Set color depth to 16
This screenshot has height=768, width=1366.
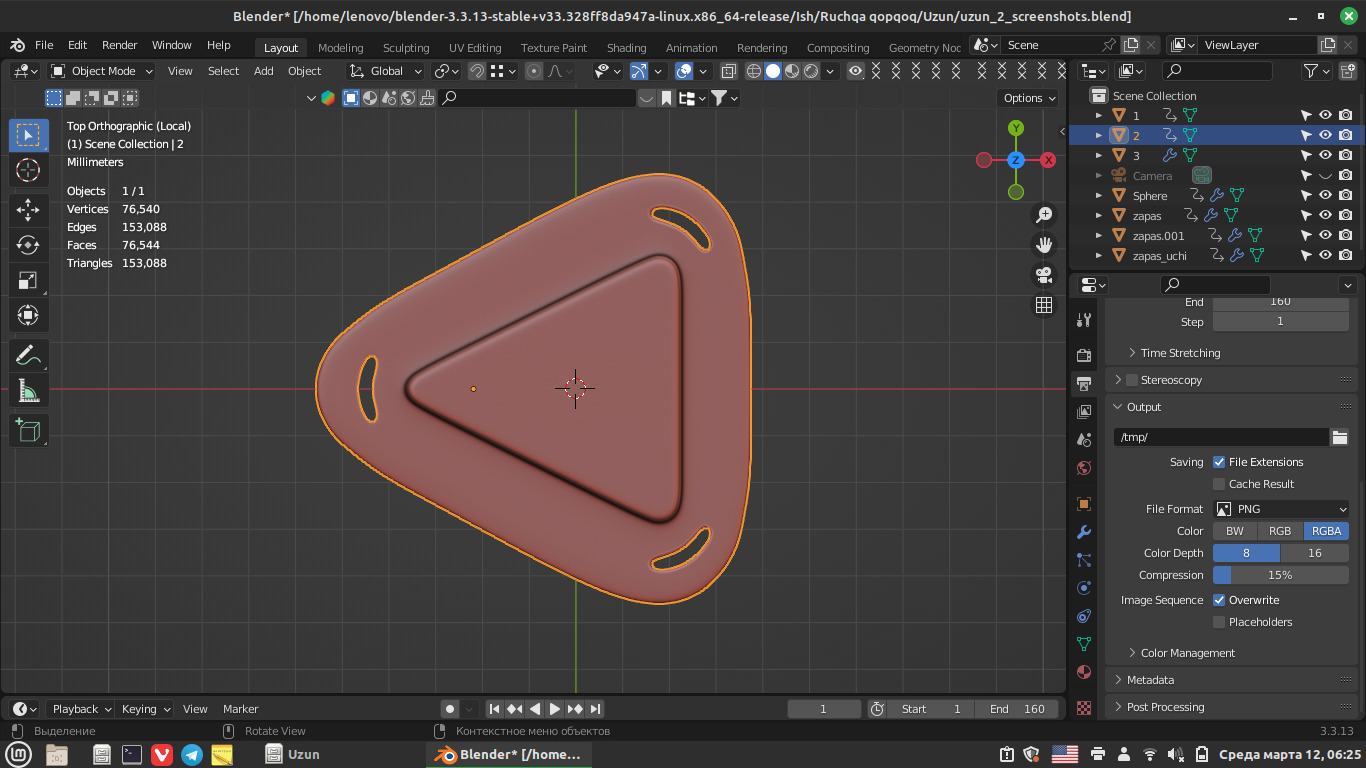tap(1315, 553)
